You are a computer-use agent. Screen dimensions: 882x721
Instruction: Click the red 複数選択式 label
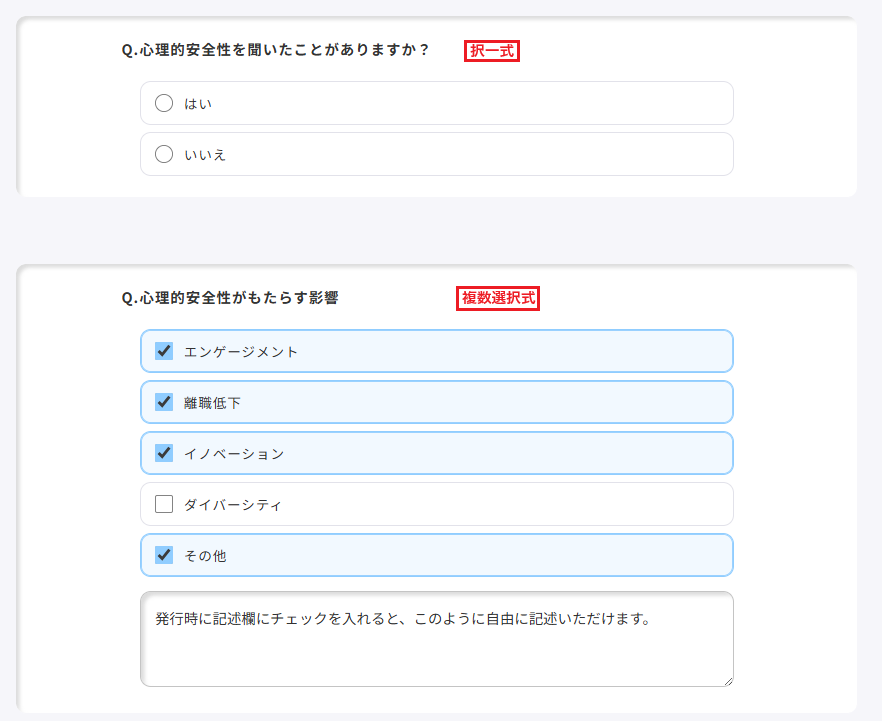point(498,298)
